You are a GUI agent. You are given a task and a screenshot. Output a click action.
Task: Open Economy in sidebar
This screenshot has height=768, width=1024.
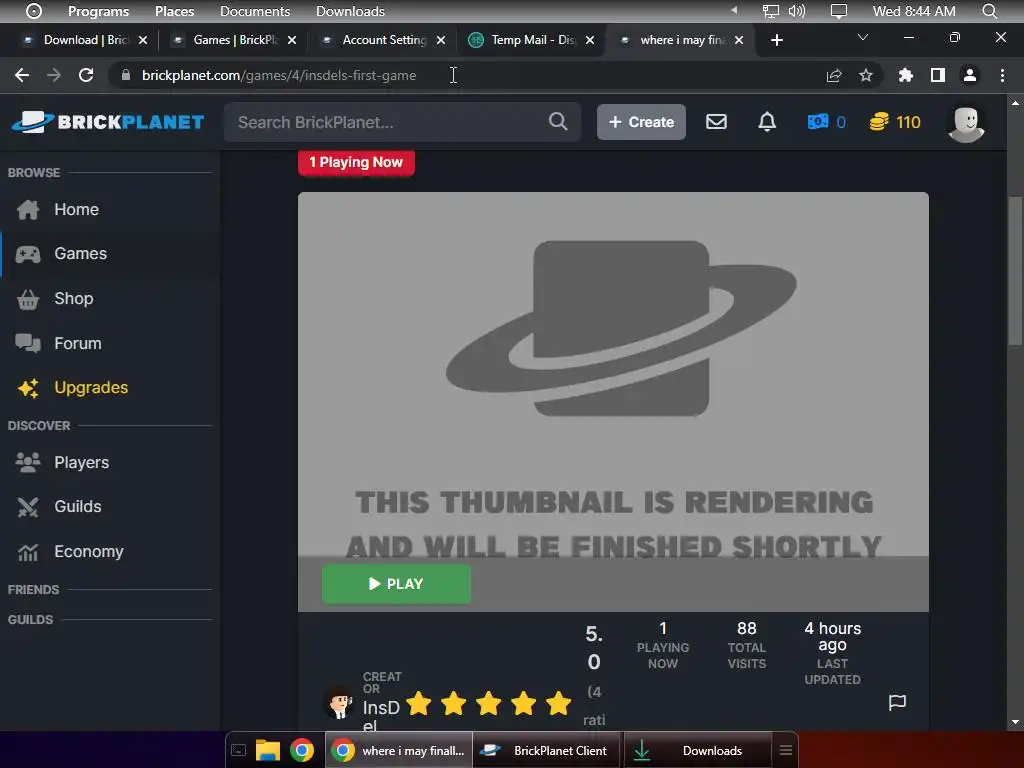(x=110, y=552)
